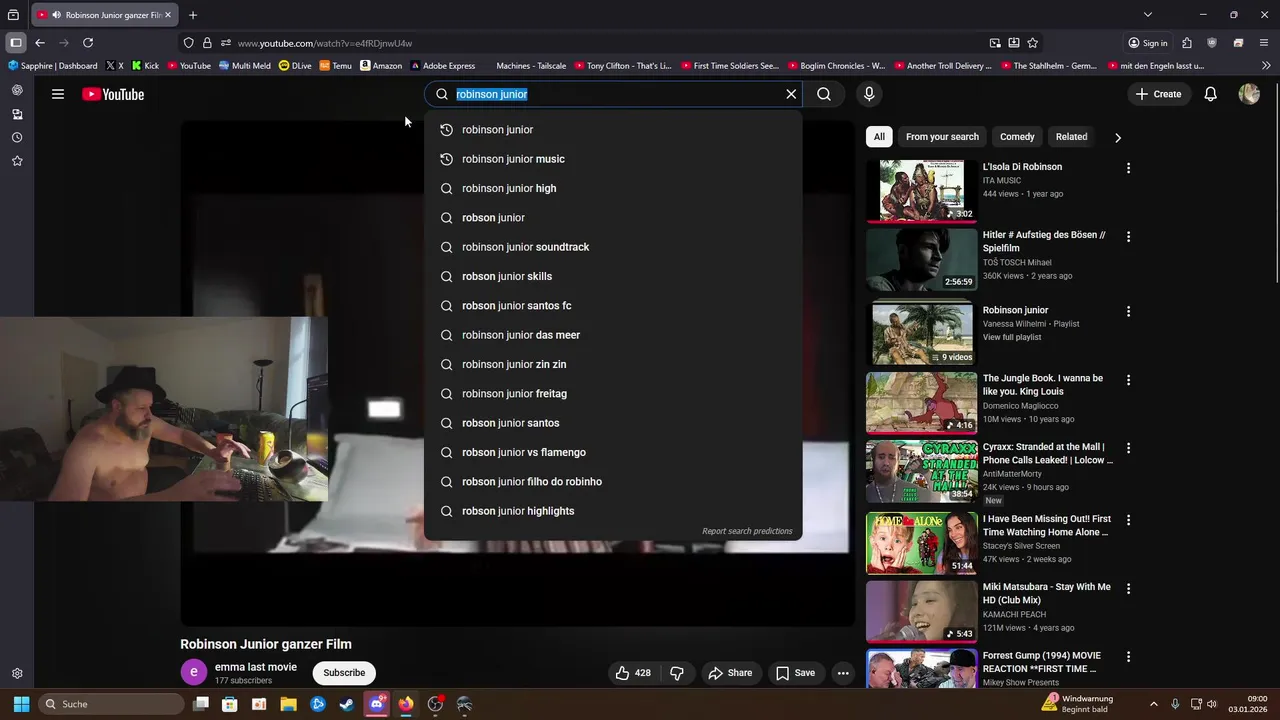
Task: Run search with the magnifier button
Action: (x=824, y=94)
